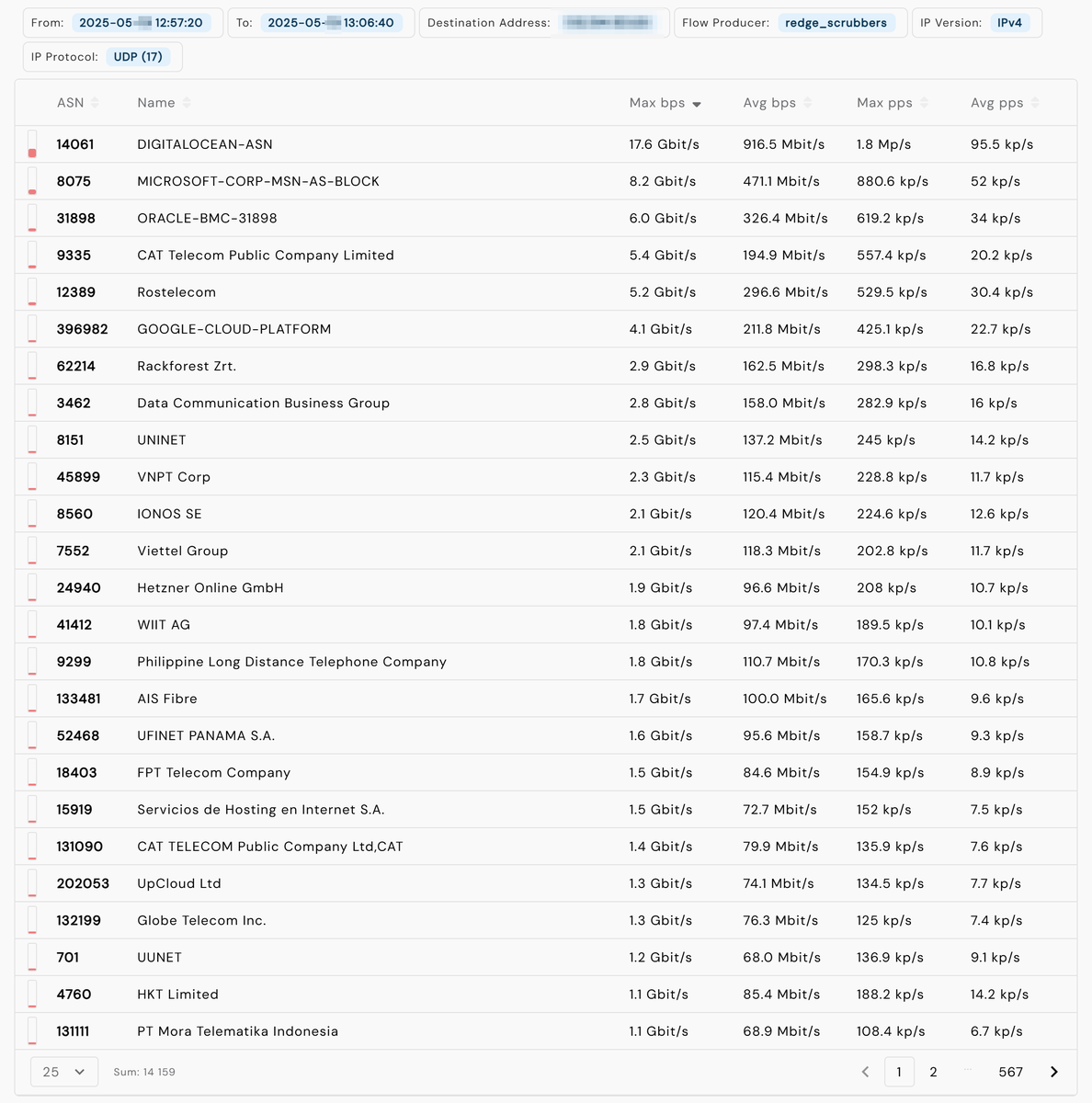
Task: Click the Name column header label
Action: click(x=156, y=103)
